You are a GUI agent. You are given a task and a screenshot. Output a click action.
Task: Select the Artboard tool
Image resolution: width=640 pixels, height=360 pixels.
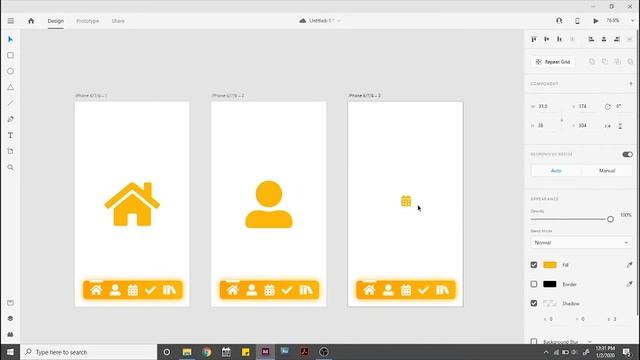coord(10,151)
